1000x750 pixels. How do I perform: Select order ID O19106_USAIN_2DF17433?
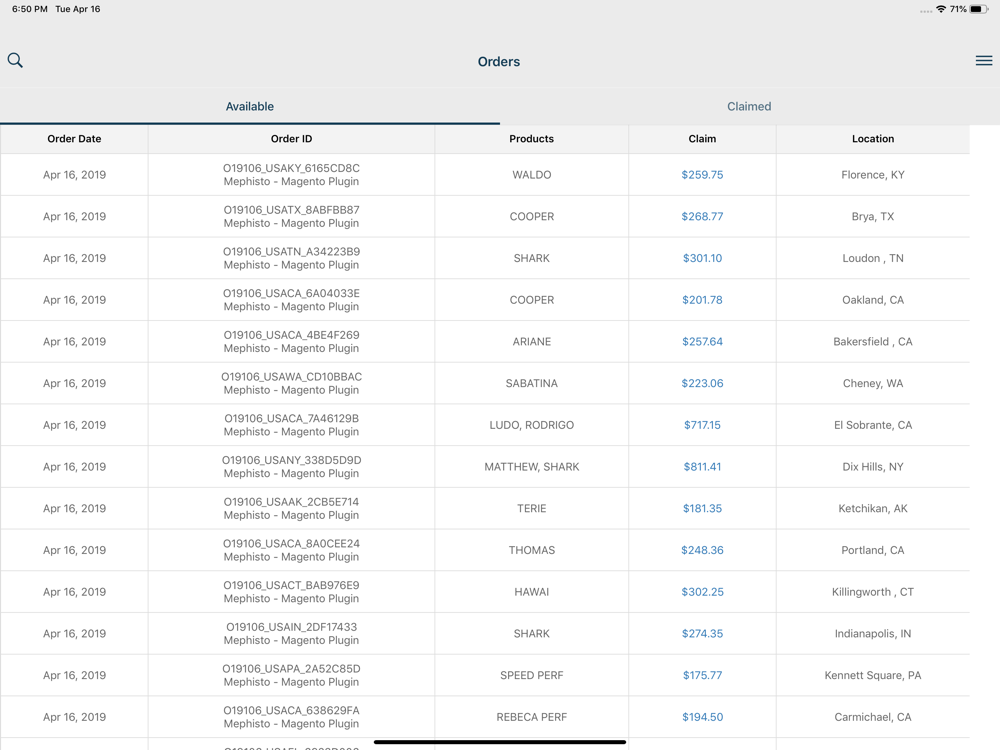coord(291,628)
